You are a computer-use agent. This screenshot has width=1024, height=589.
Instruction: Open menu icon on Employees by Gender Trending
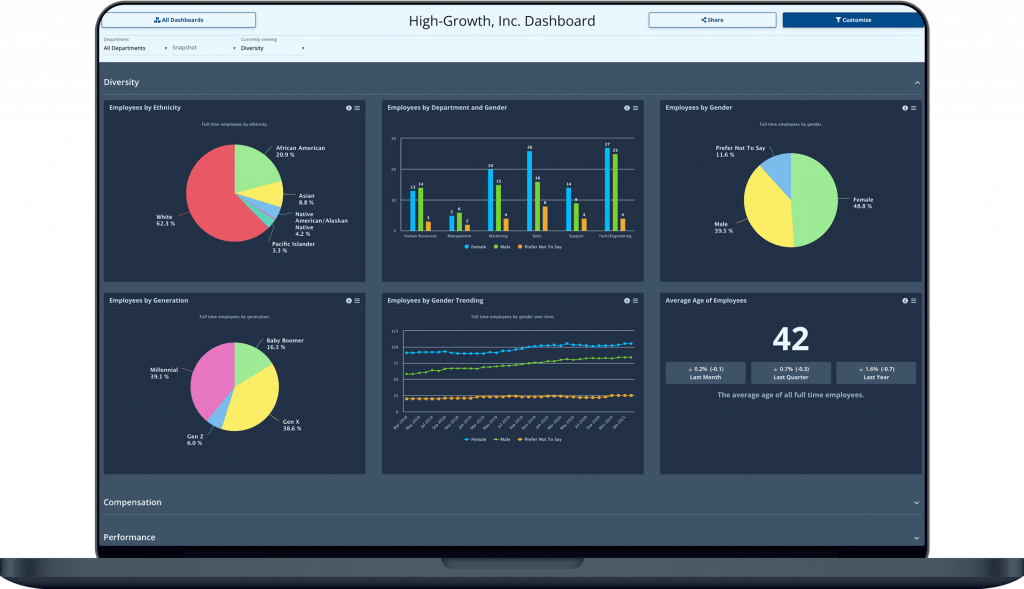tap(635, 300)
